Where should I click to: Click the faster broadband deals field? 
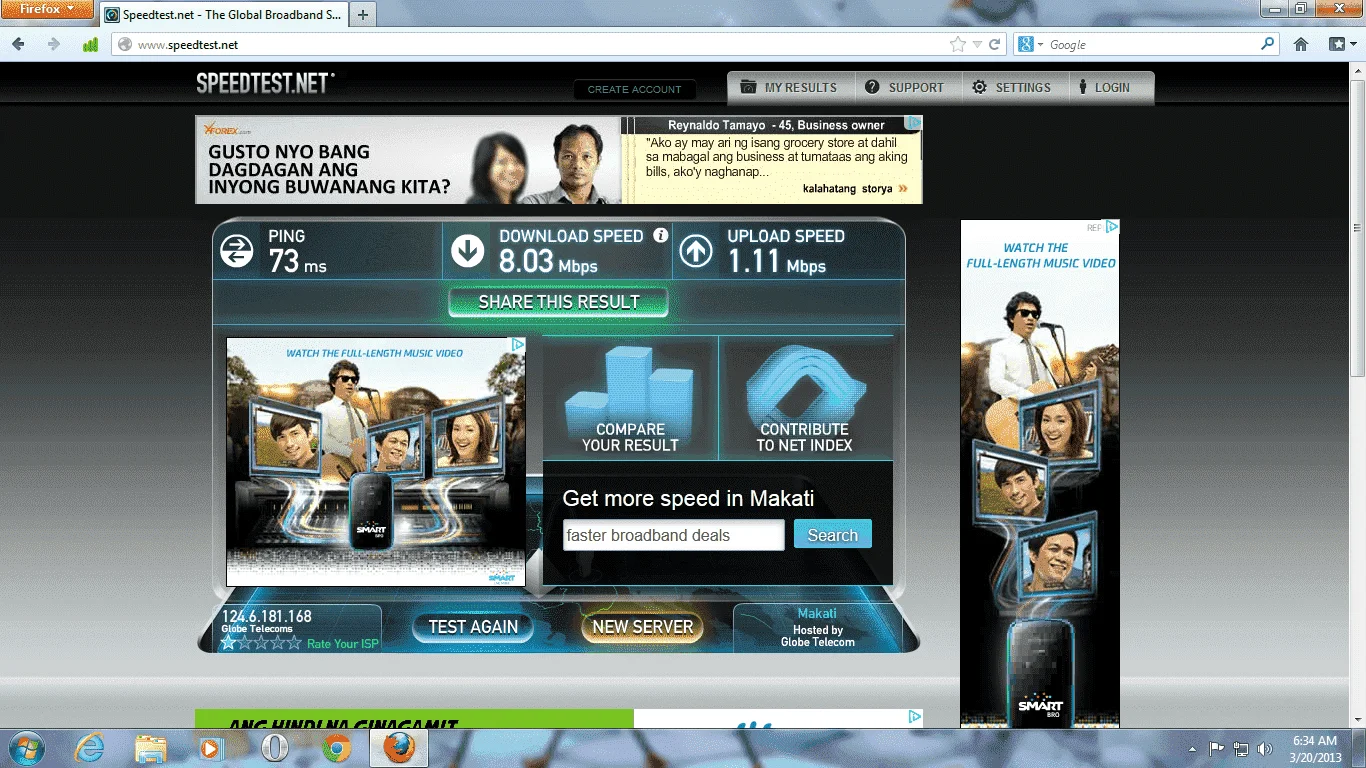click(673, 535)
